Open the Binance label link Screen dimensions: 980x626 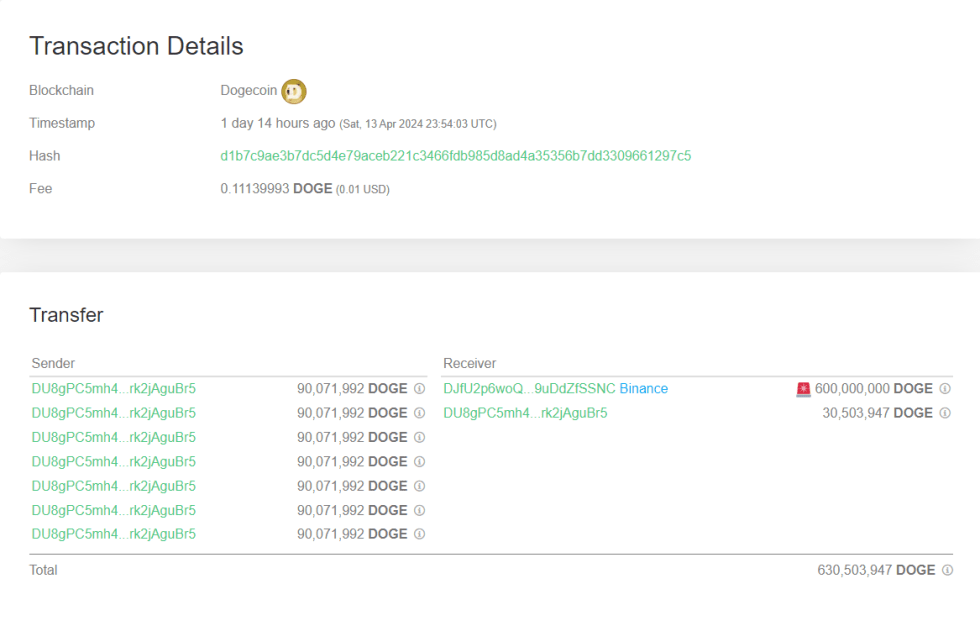(x=643, y=388)
